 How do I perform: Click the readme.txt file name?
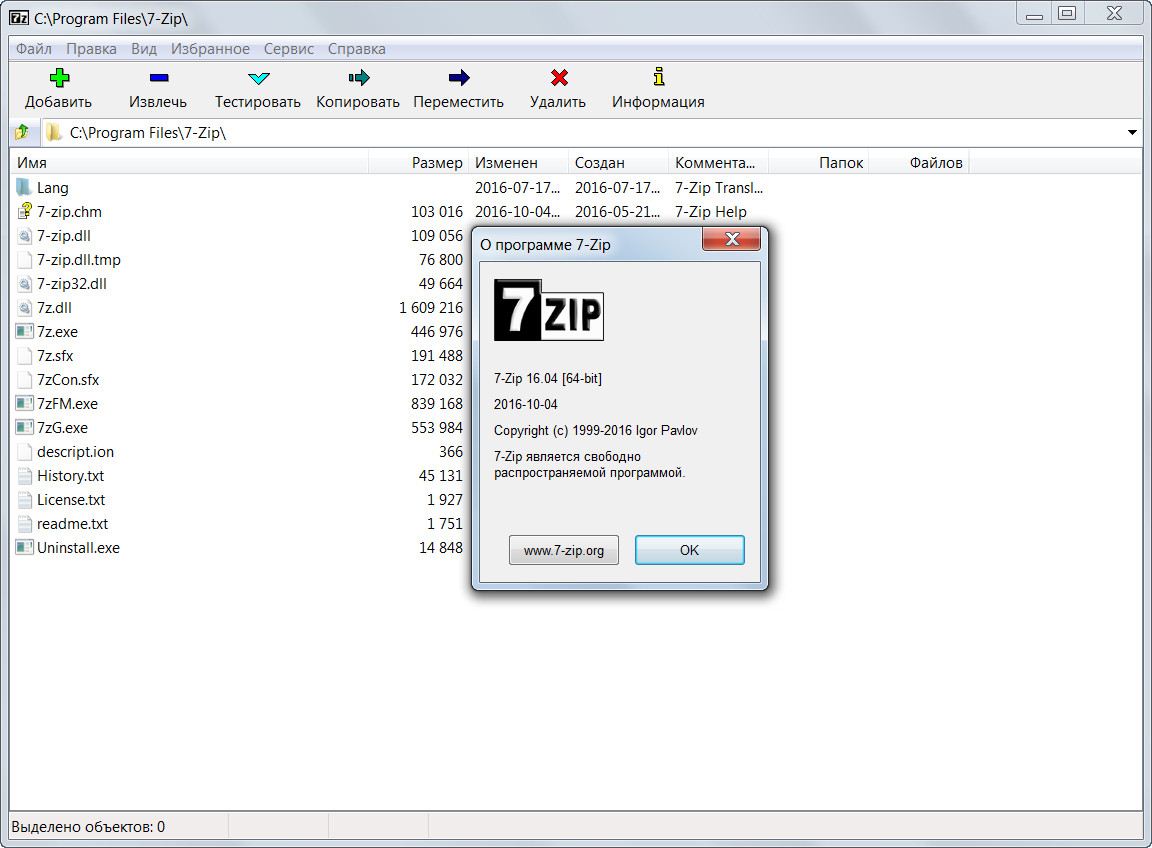(72, 524)
